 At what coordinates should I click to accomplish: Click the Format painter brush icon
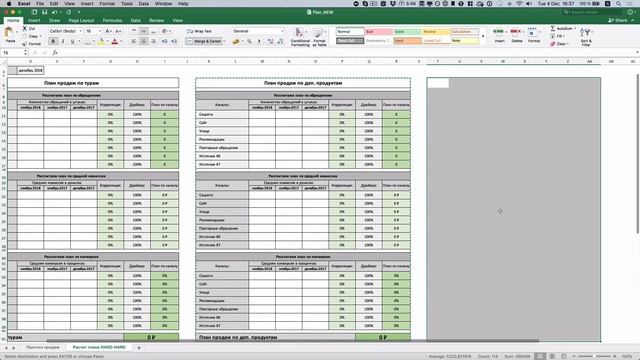[x=24, y=44]
